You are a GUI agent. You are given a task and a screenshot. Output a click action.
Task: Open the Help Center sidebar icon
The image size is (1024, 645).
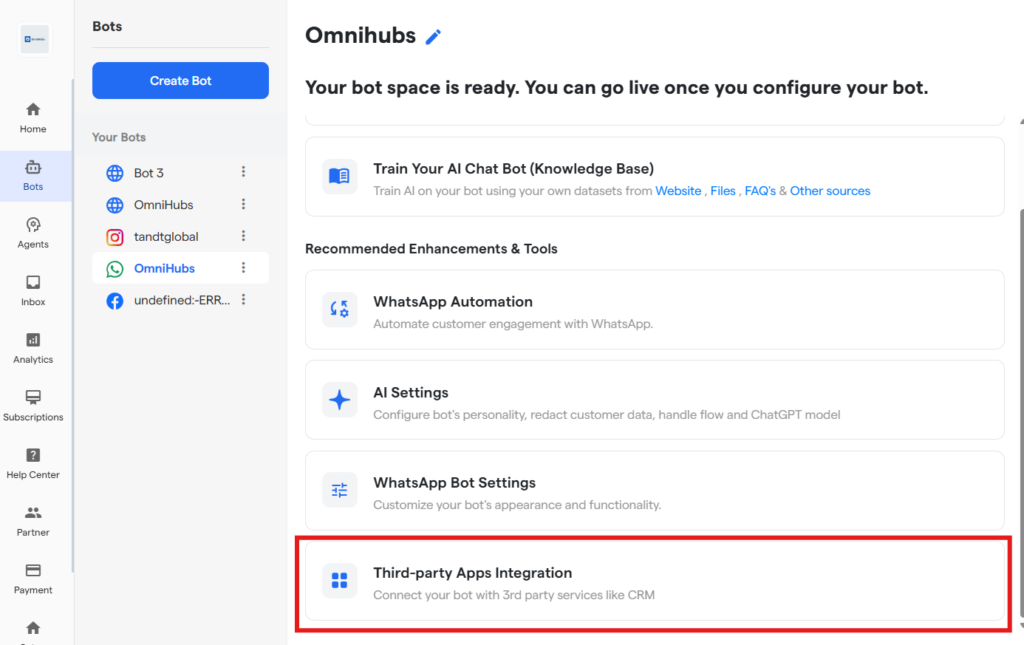pyautogui.click(x=33, y=463)
